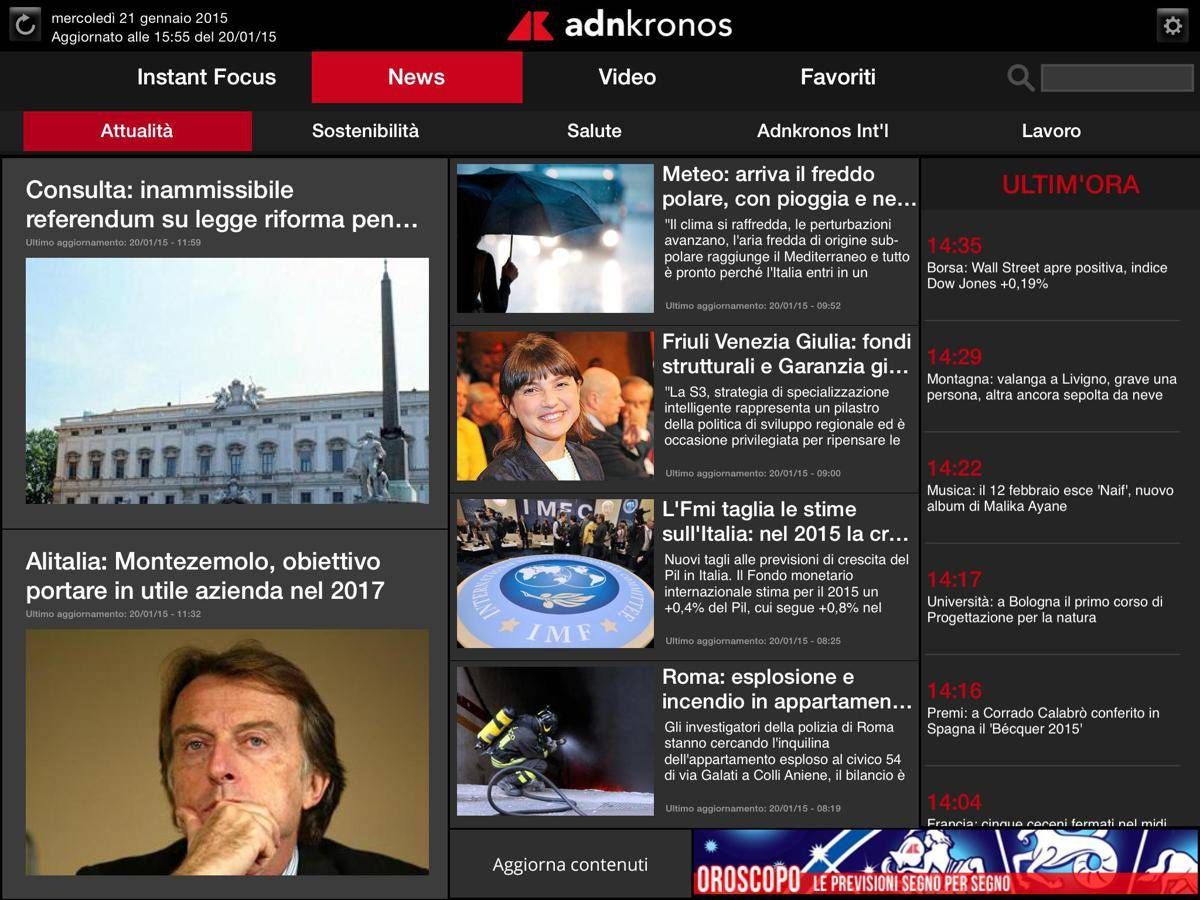Open the Instant Focus tab
Screen dimensions: 1200x900
pos(206,77)
